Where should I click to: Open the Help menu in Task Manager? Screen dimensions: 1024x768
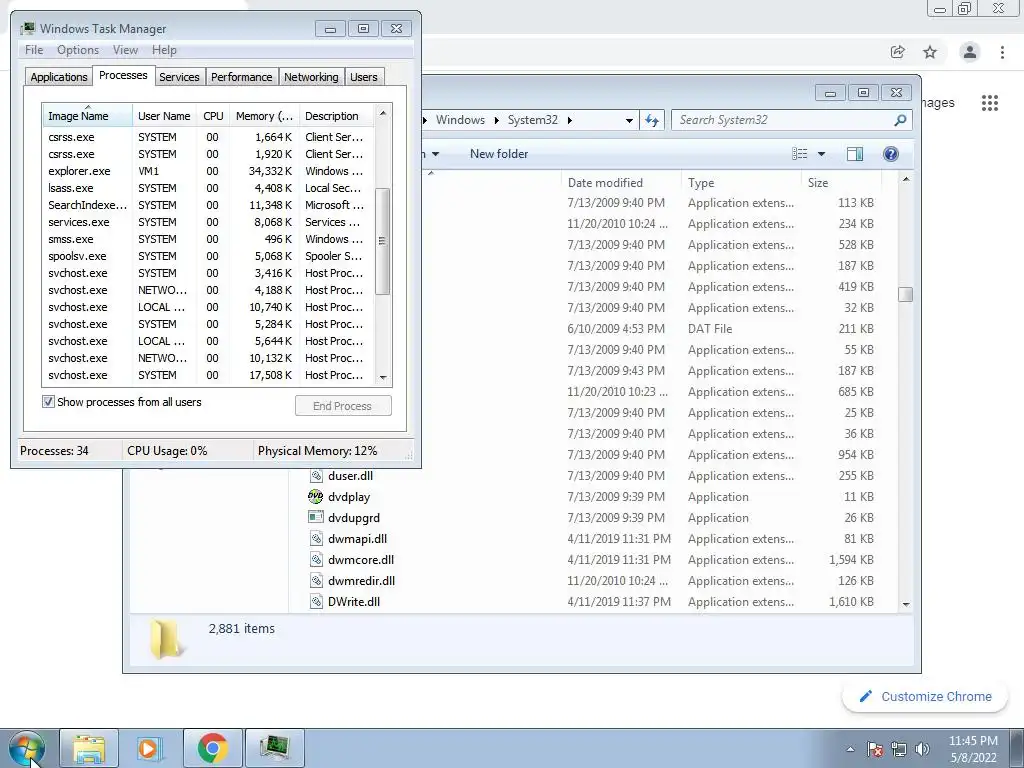click(165, 50)
